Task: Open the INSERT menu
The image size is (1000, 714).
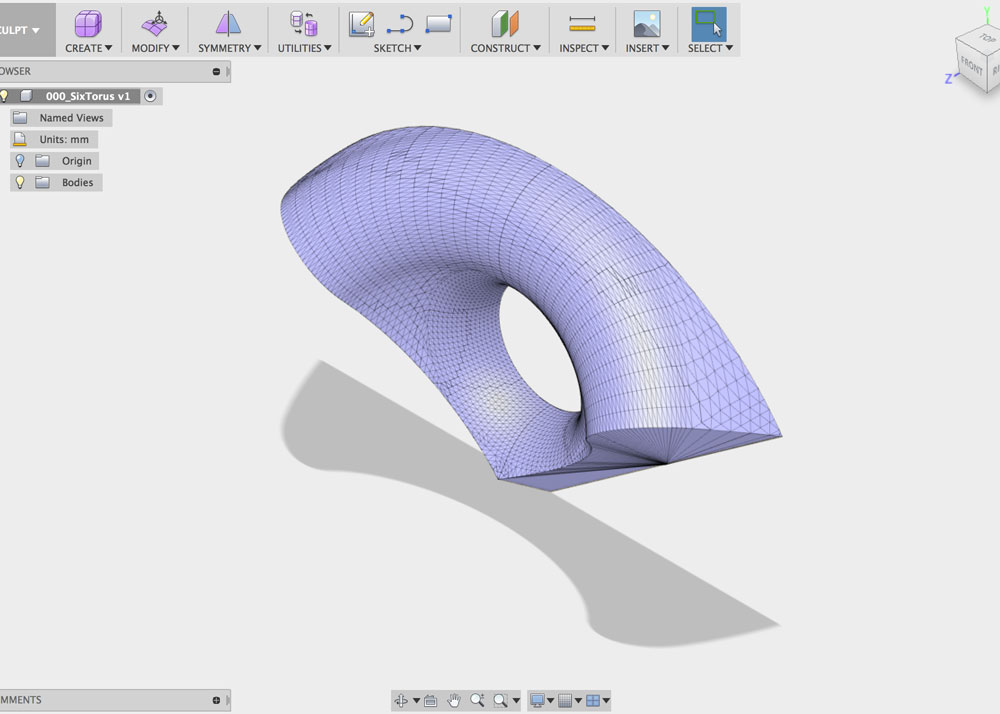Action: pos(647,48)
